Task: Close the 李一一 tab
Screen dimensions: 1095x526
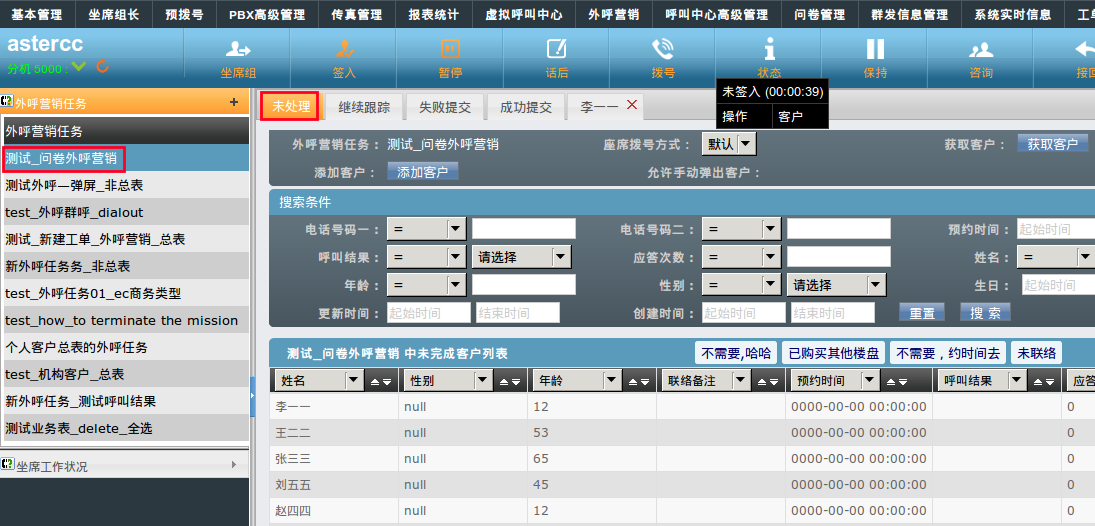Action: click(x=632, y=105)
